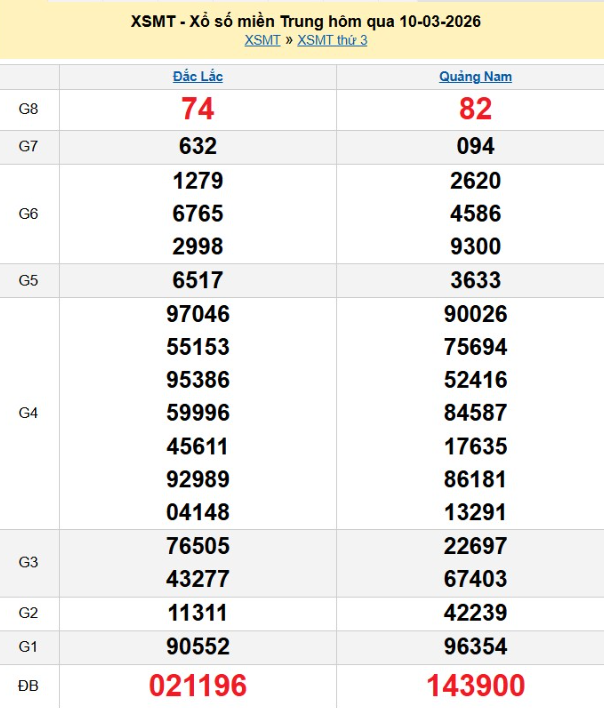
Task: Click Đắc Lắc special prize 021196
Action: coord(198,686)
